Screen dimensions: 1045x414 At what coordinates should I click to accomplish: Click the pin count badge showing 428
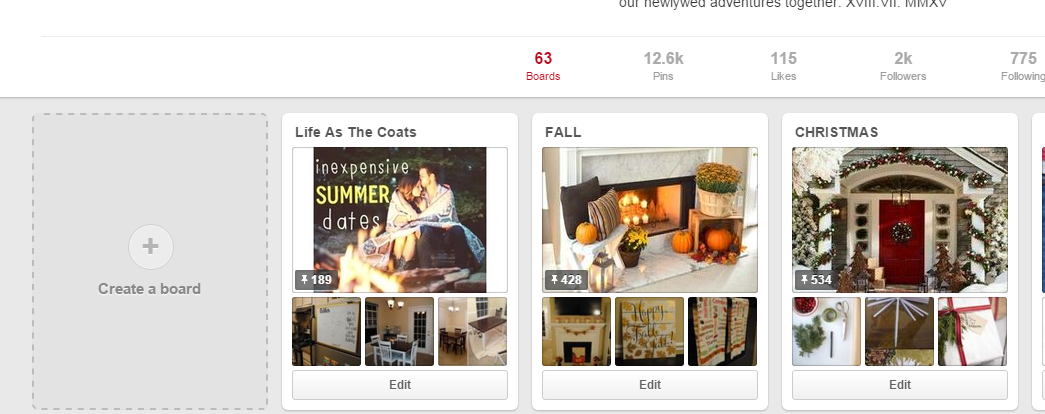pos(566,280)
